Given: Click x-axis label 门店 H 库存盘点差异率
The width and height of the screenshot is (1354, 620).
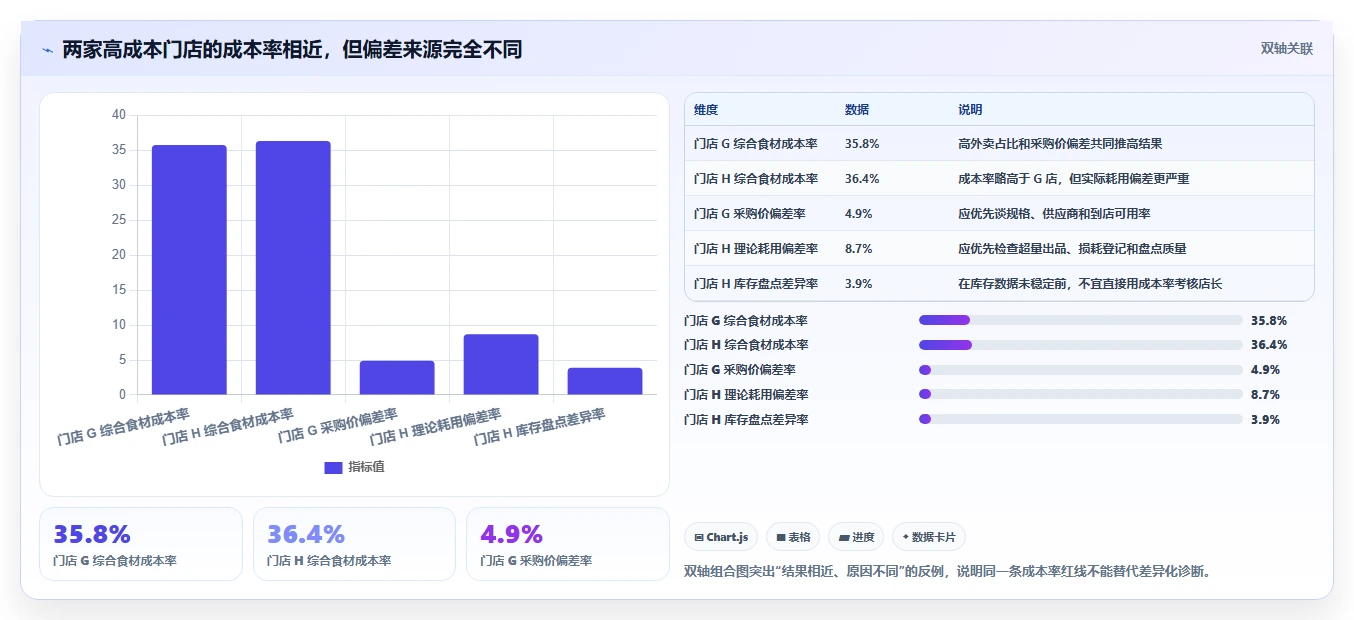Looking at the screenshot, I should (539, 428).
